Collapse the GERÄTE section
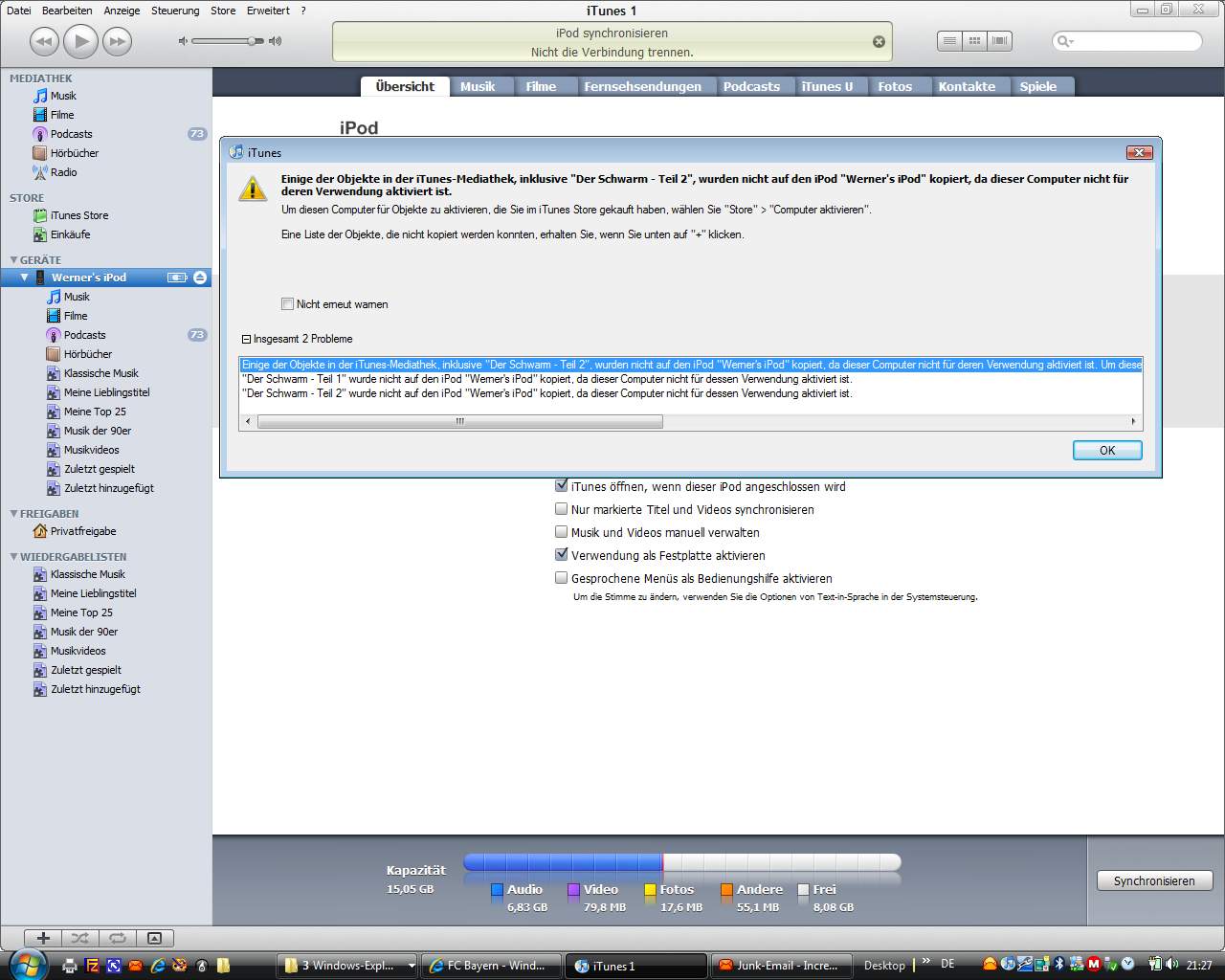The width and height of the screenshot is (1225, 980). 13,260
